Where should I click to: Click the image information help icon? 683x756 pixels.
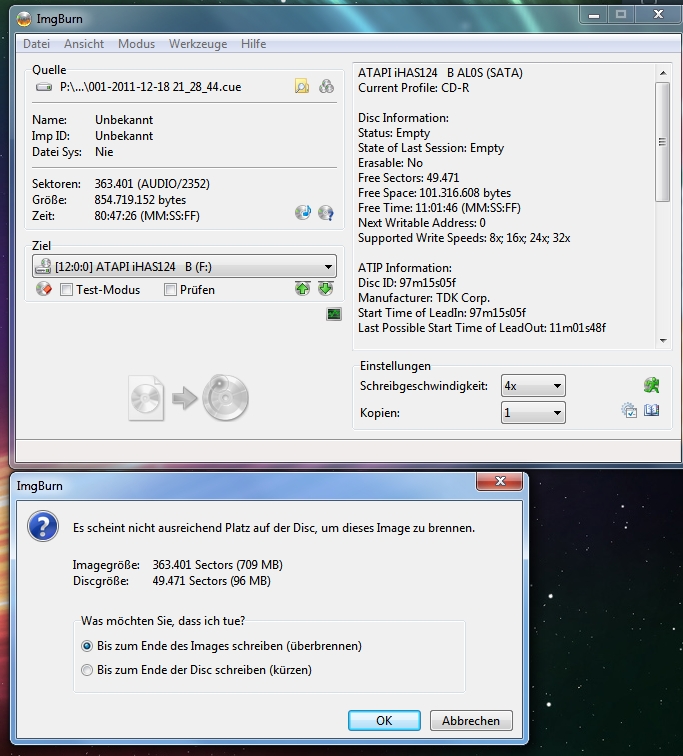pyautogui.click(x=326, y=213)
